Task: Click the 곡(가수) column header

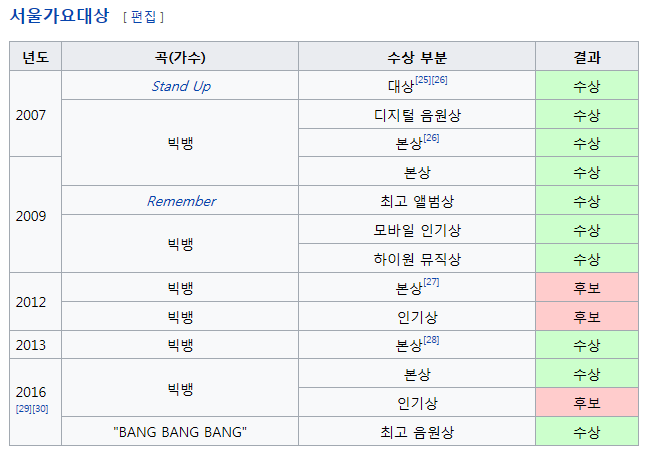Action: click(x=181, y=57)
